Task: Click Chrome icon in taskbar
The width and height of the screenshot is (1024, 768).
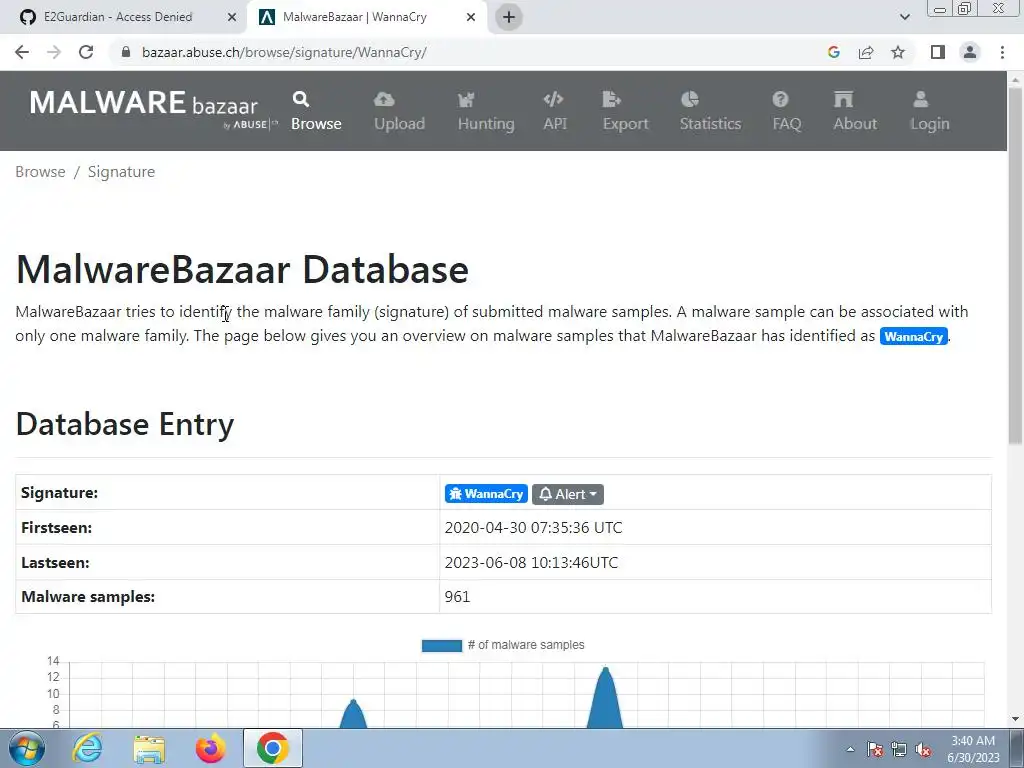Action: [273, 748]
